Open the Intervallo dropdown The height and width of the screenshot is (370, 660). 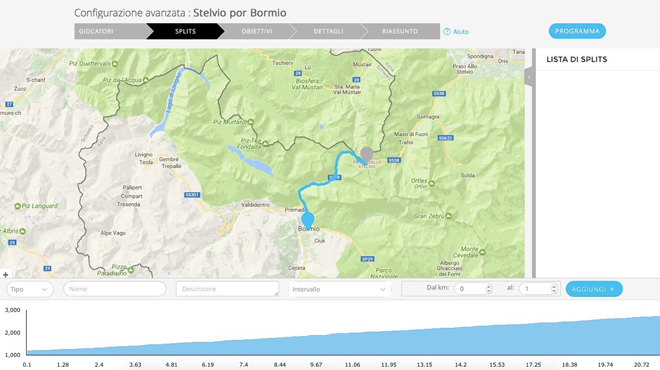pos(339,289)
